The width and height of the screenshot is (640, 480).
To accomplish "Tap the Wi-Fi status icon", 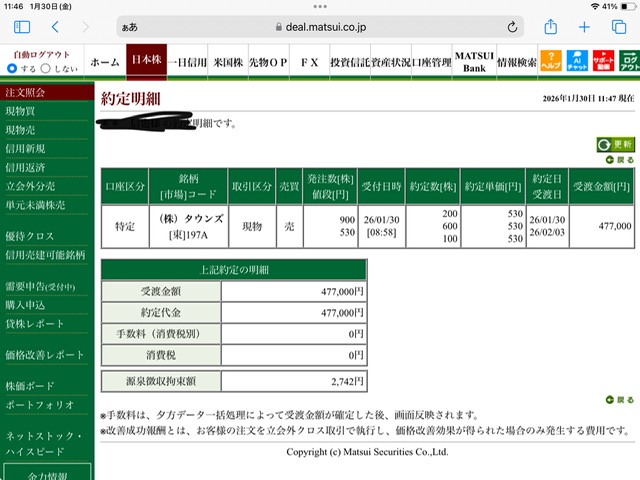I will click(x=595, y=6).
